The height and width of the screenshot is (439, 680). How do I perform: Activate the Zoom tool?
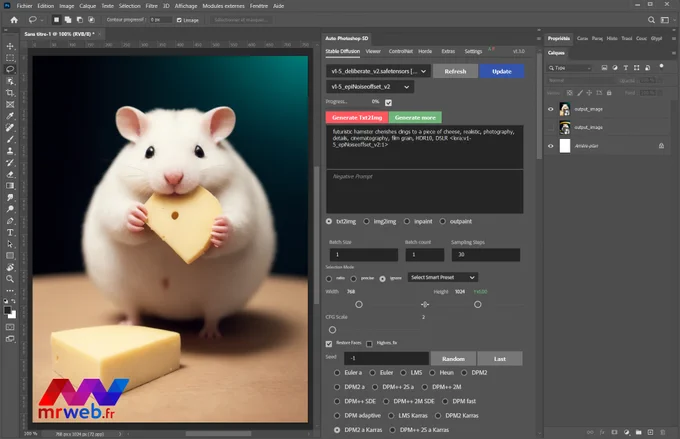click(x=10, y=279)
